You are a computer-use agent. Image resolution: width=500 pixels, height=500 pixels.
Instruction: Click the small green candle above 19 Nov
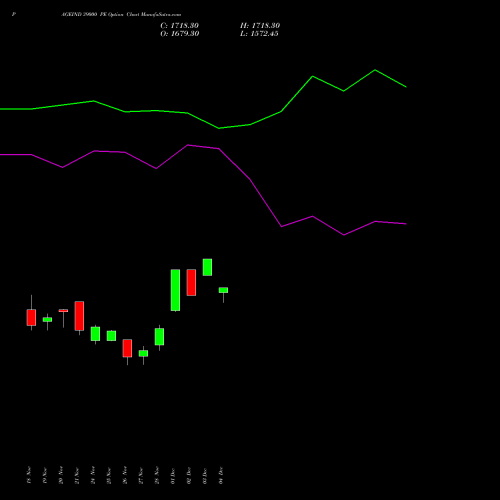tap(47, 319)
